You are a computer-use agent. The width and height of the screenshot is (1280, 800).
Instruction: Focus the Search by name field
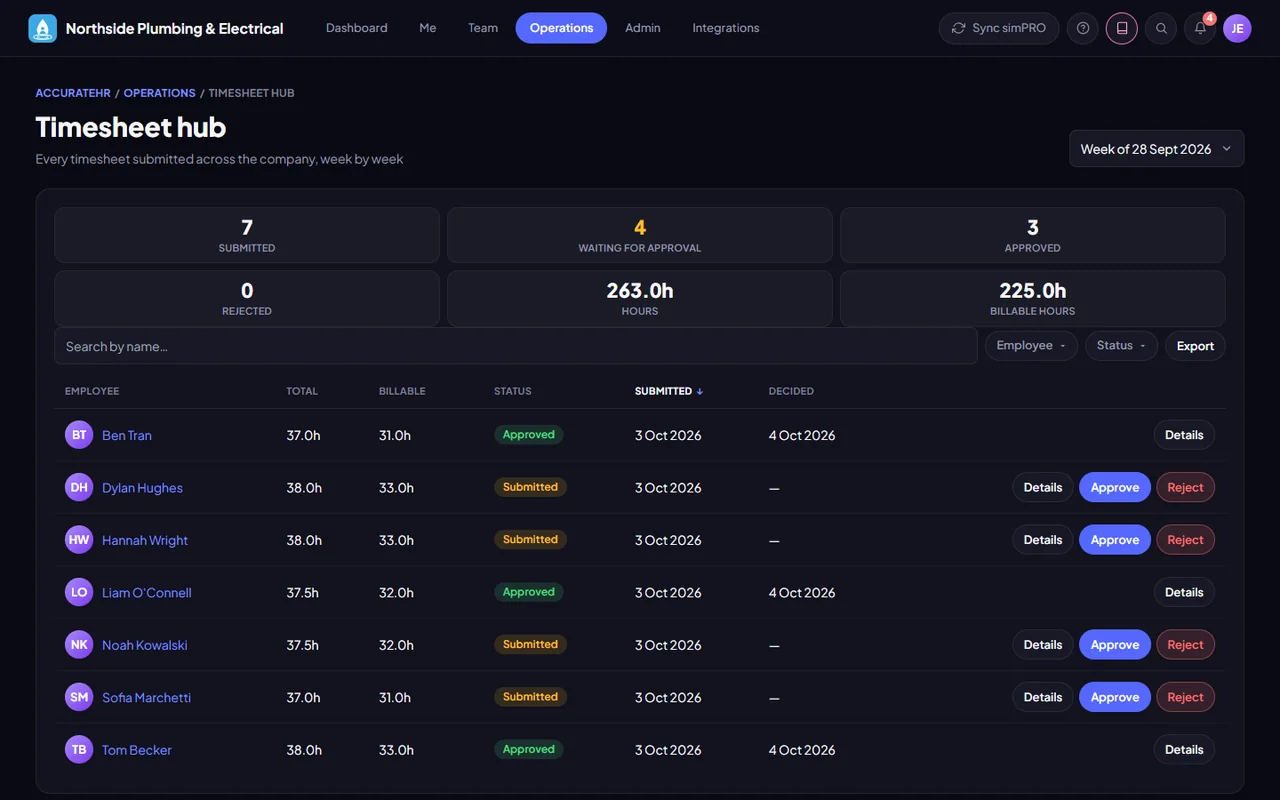click(x=516, y=346)
